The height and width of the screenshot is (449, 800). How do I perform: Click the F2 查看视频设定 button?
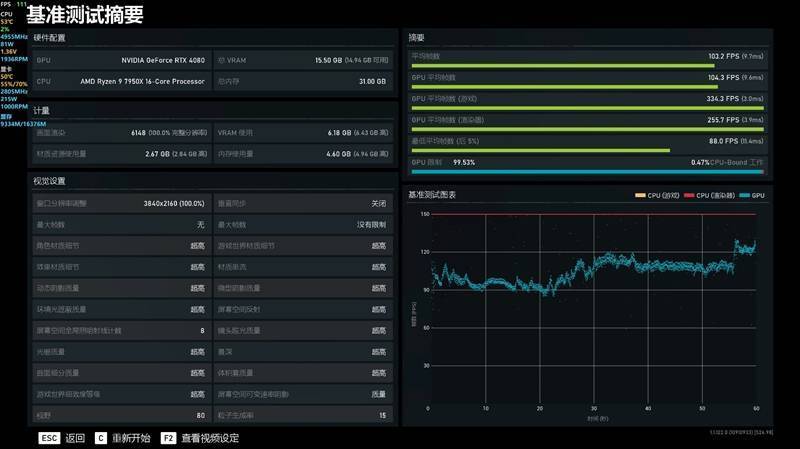(199, 438)
